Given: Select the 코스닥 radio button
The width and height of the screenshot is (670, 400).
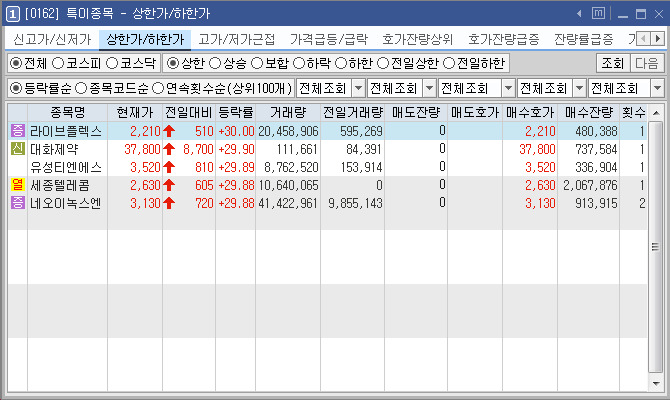Looking at the screenshot, I should point(112,64).
